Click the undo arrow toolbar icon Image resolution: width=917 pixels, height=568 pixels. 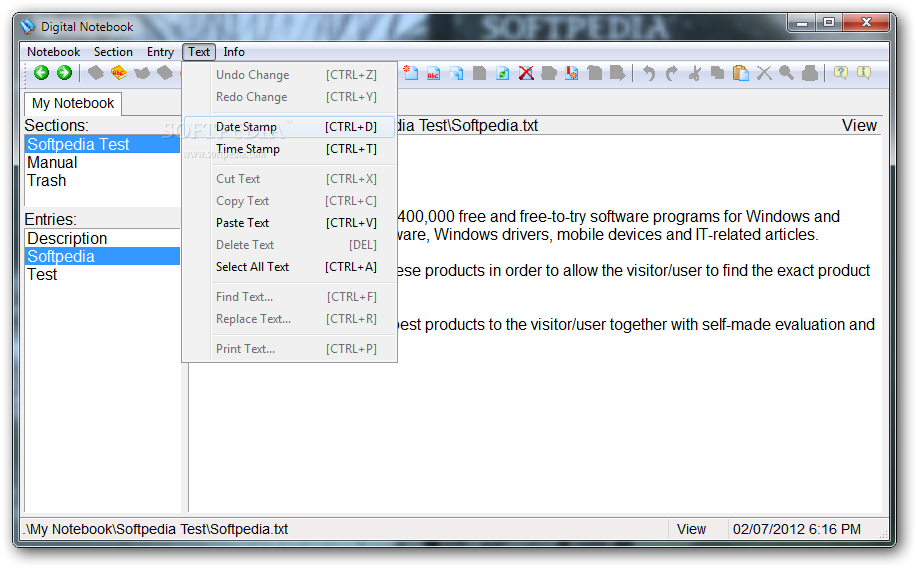click(x=649, y=73)
